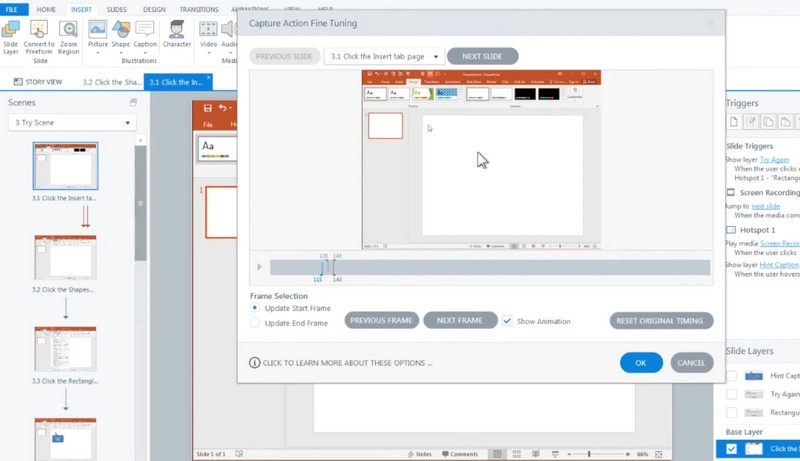The image size is (800, 461).
Task: Click the Notes status bar button
Action: pos(420,454)
